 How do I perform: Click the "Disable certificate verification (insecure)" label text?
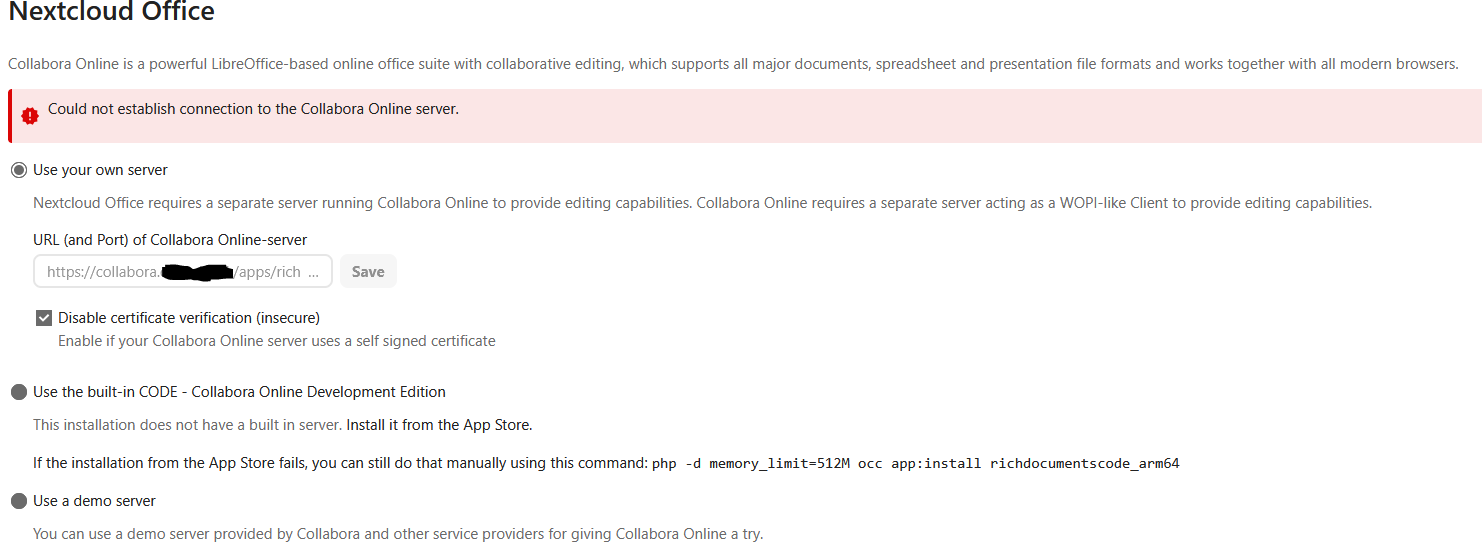point(189,318)
